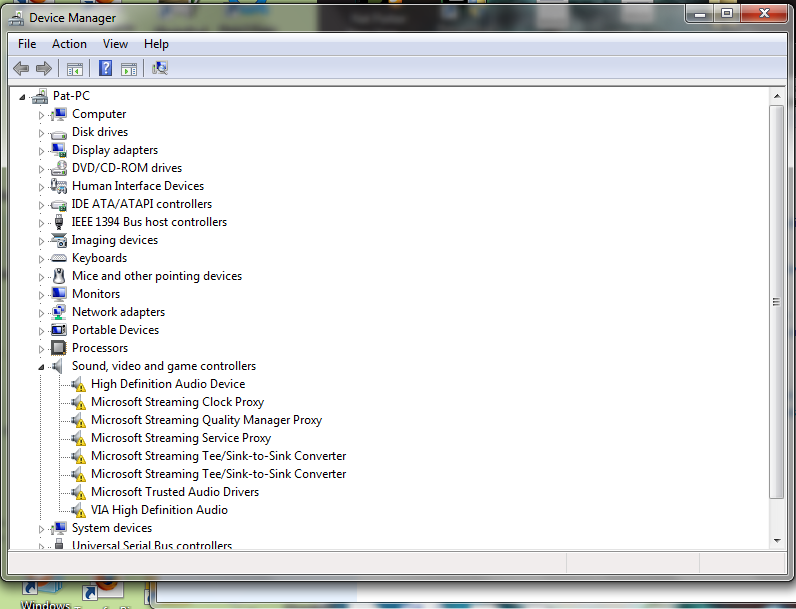Click the Back arrow toolbar icon
This screenshot has width=796, height=609.
(x=21, y=68)
